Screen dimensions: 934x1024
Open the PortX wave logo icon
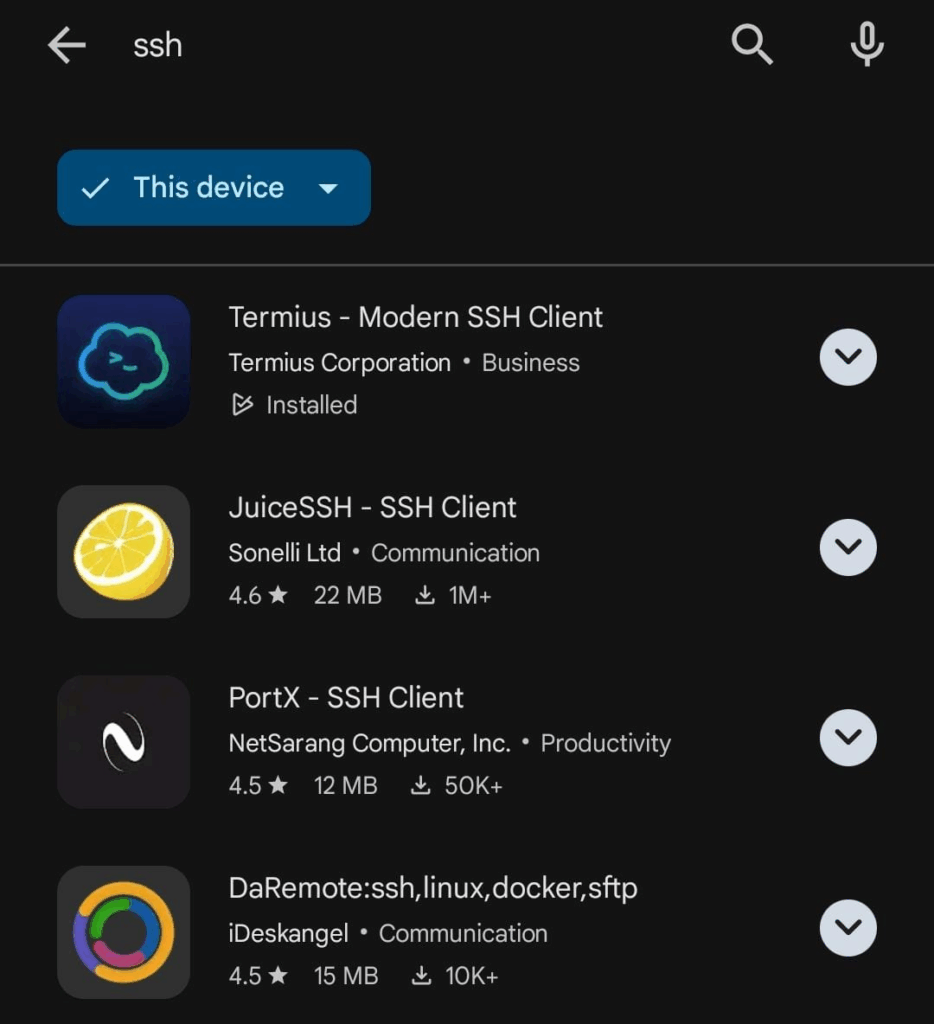123,742
